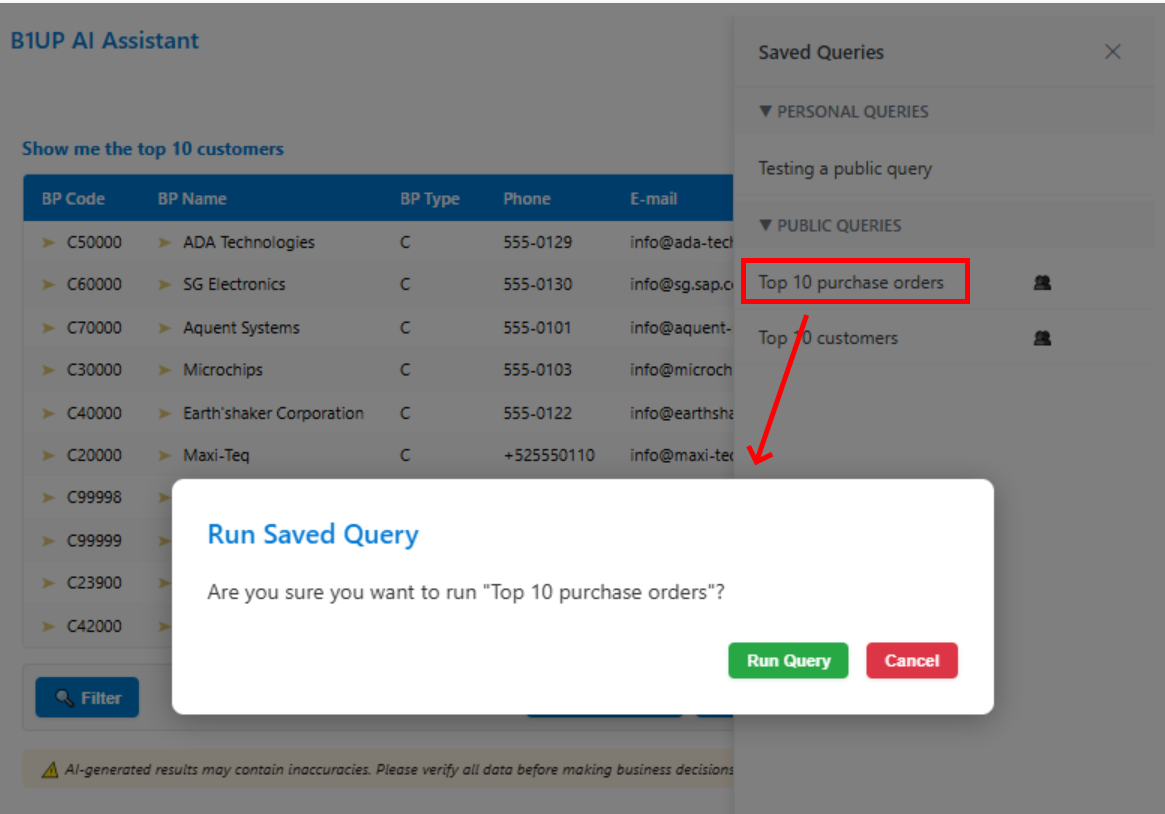Click the 'Show me the top 10 customers' heading
This screenshot has width=1165, height=814.
tap(153, 149)
